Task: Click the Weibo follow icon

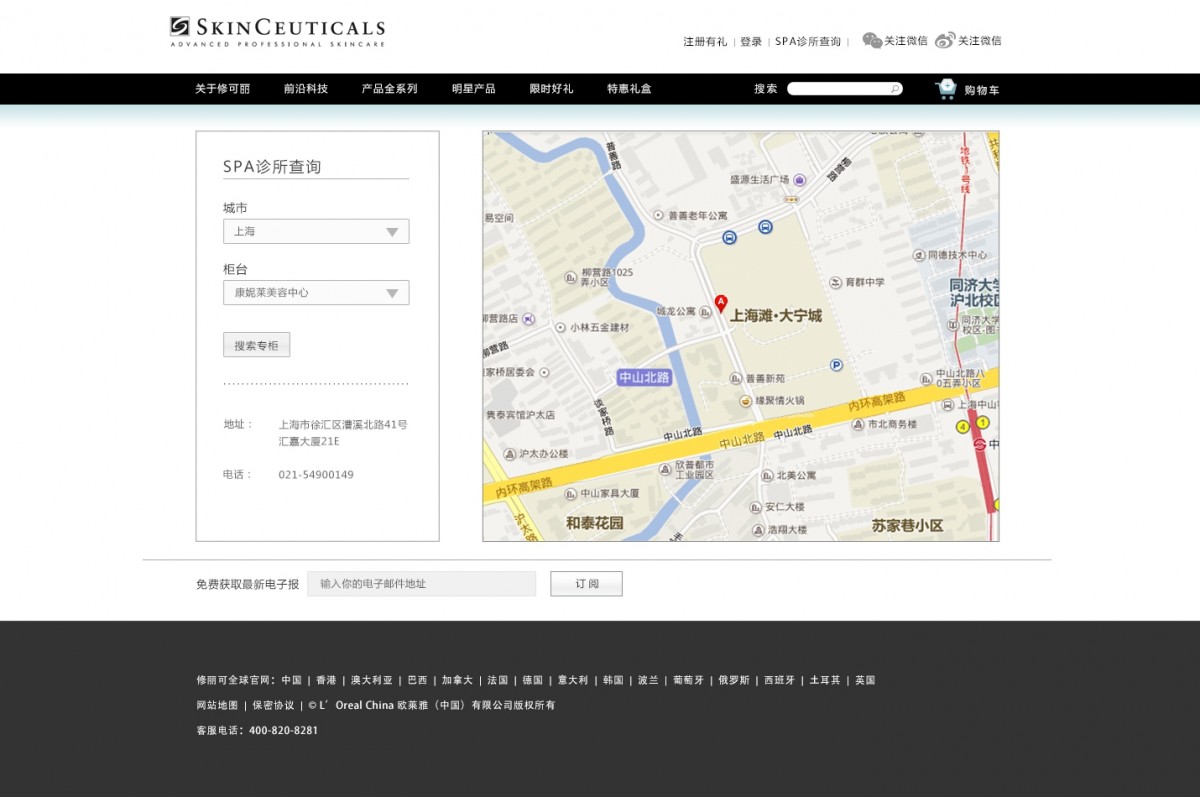Action: point(945,40)
